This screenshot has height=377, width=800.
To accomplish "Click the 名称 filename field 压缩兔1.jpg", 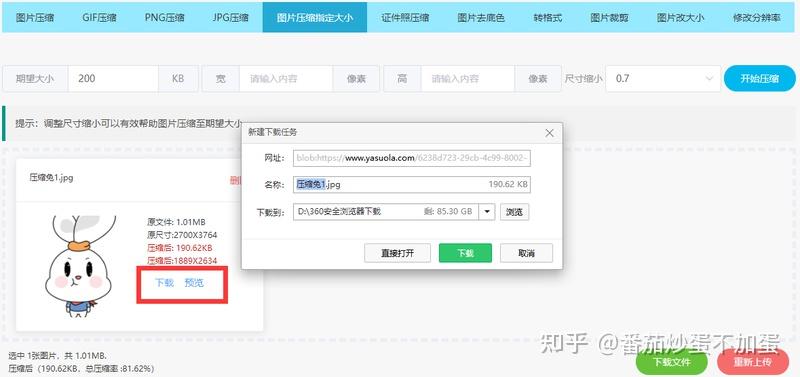I will (x=412, y=184).
